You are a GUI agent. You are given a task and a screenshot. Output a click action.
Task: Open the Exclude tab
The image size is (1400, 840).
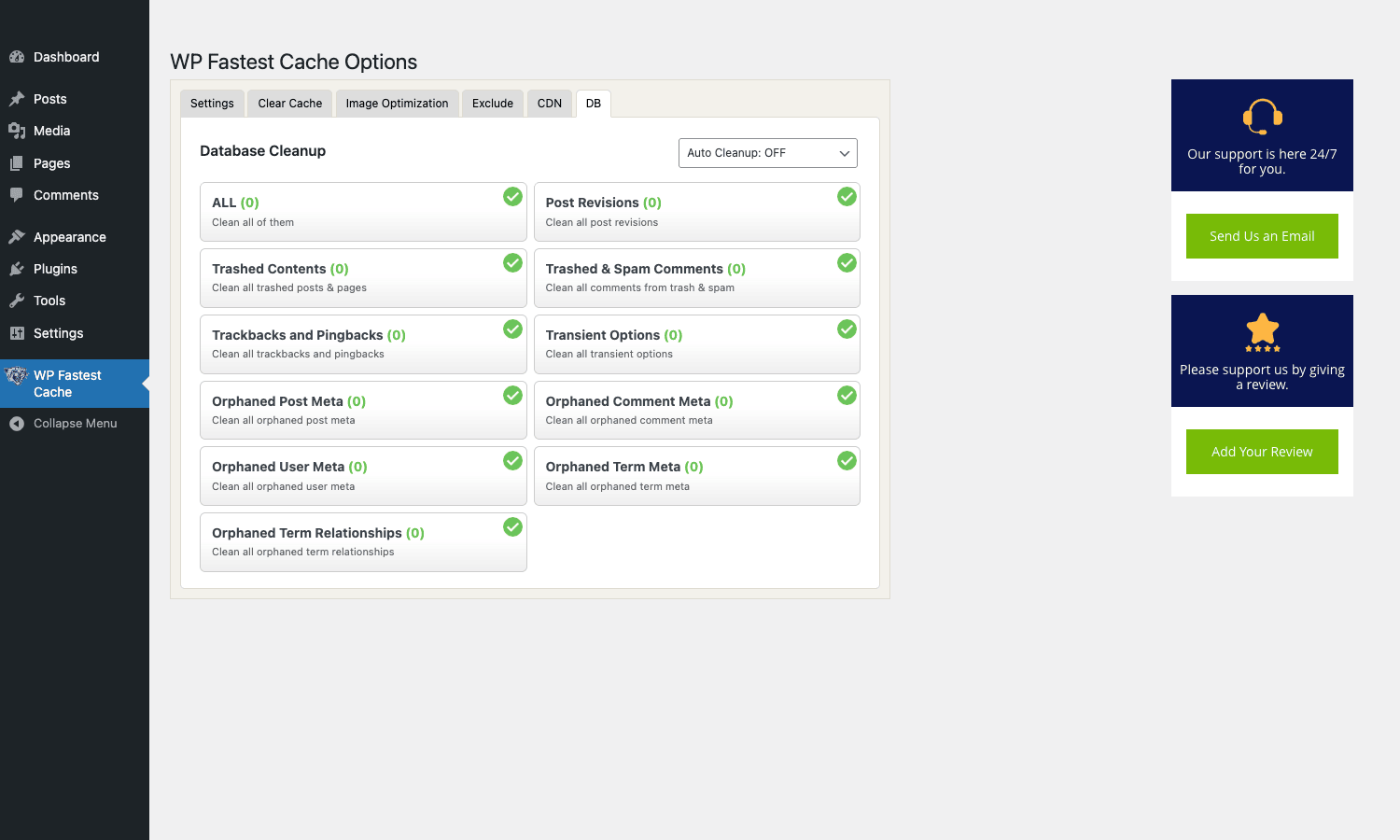tap(493, 104)
